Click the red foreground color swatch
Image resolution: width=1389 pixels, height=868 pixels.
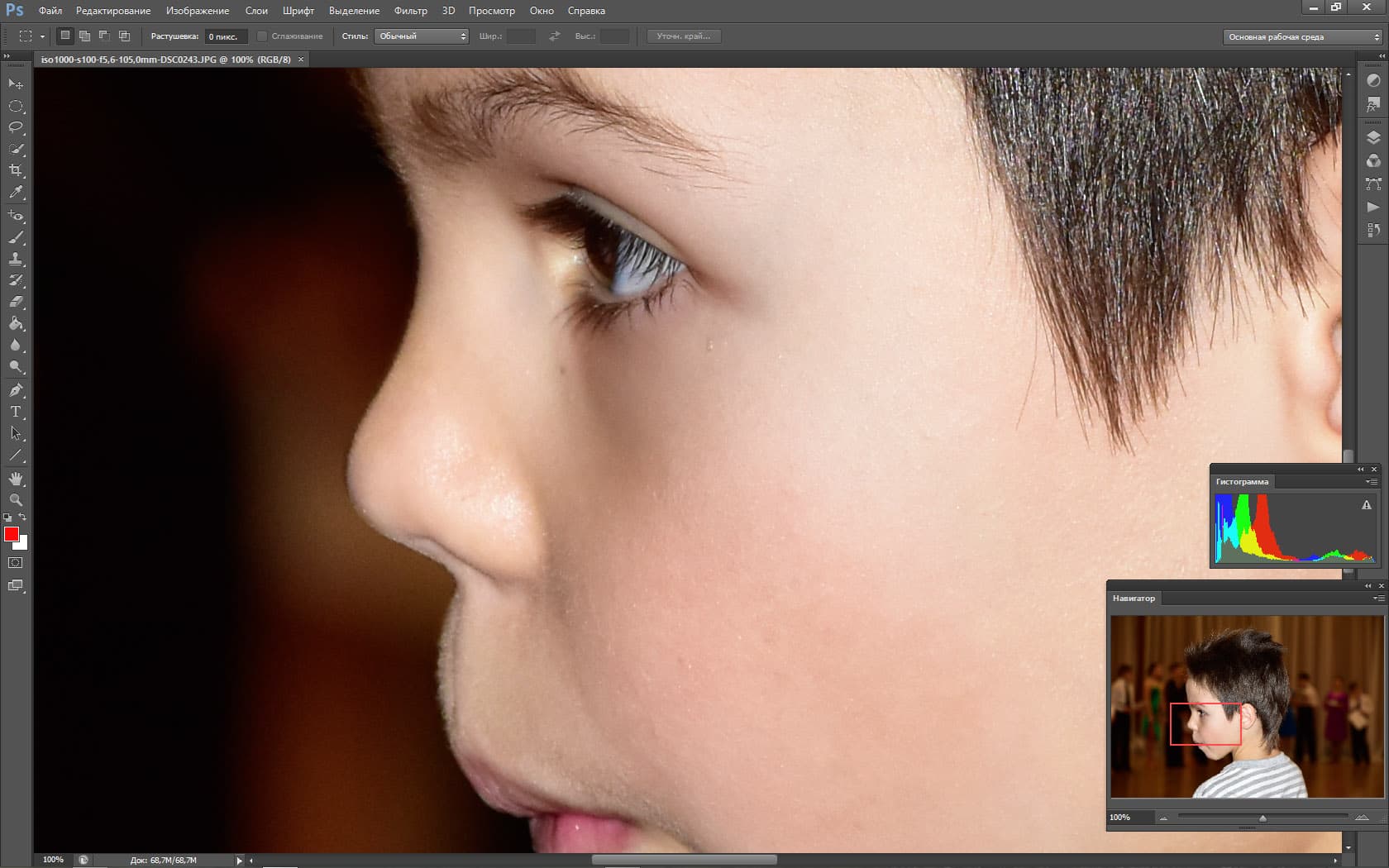coord(11,534)
